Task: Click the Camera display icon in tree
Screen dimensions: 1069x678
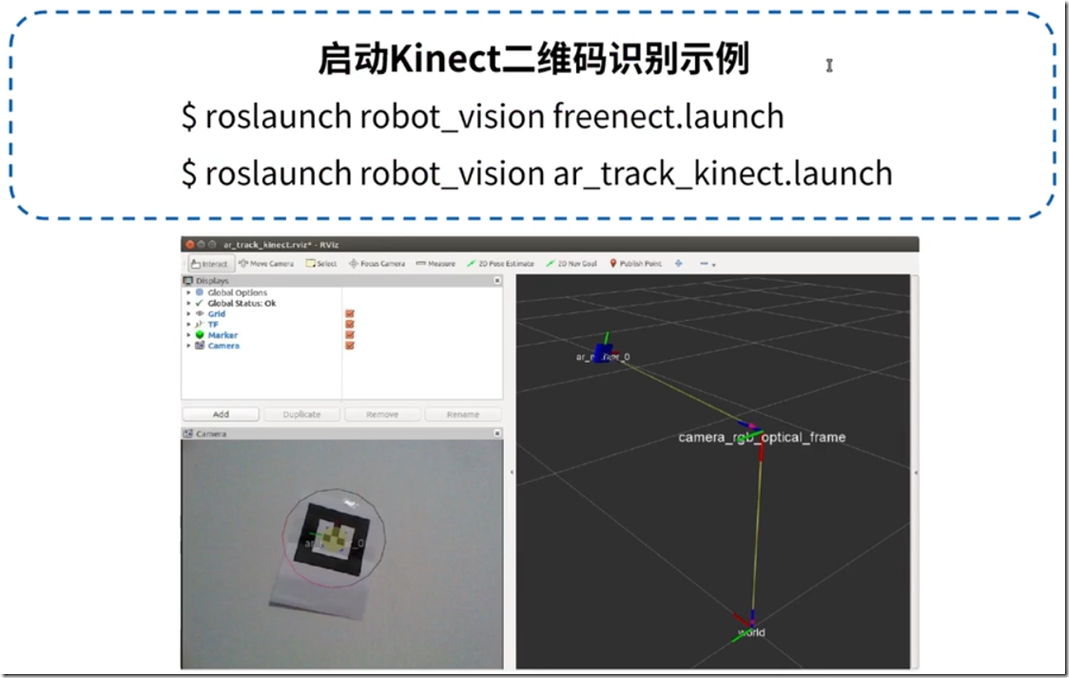Action: (200, 346)
